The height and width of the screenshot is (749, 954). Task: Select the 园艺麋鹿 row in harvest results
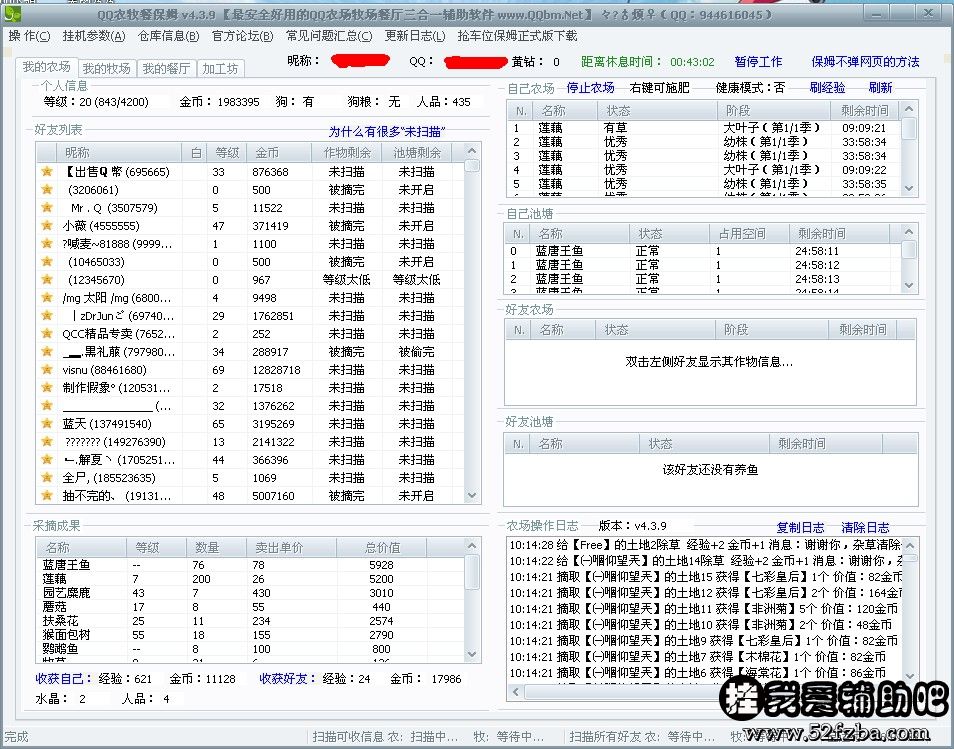250,593
